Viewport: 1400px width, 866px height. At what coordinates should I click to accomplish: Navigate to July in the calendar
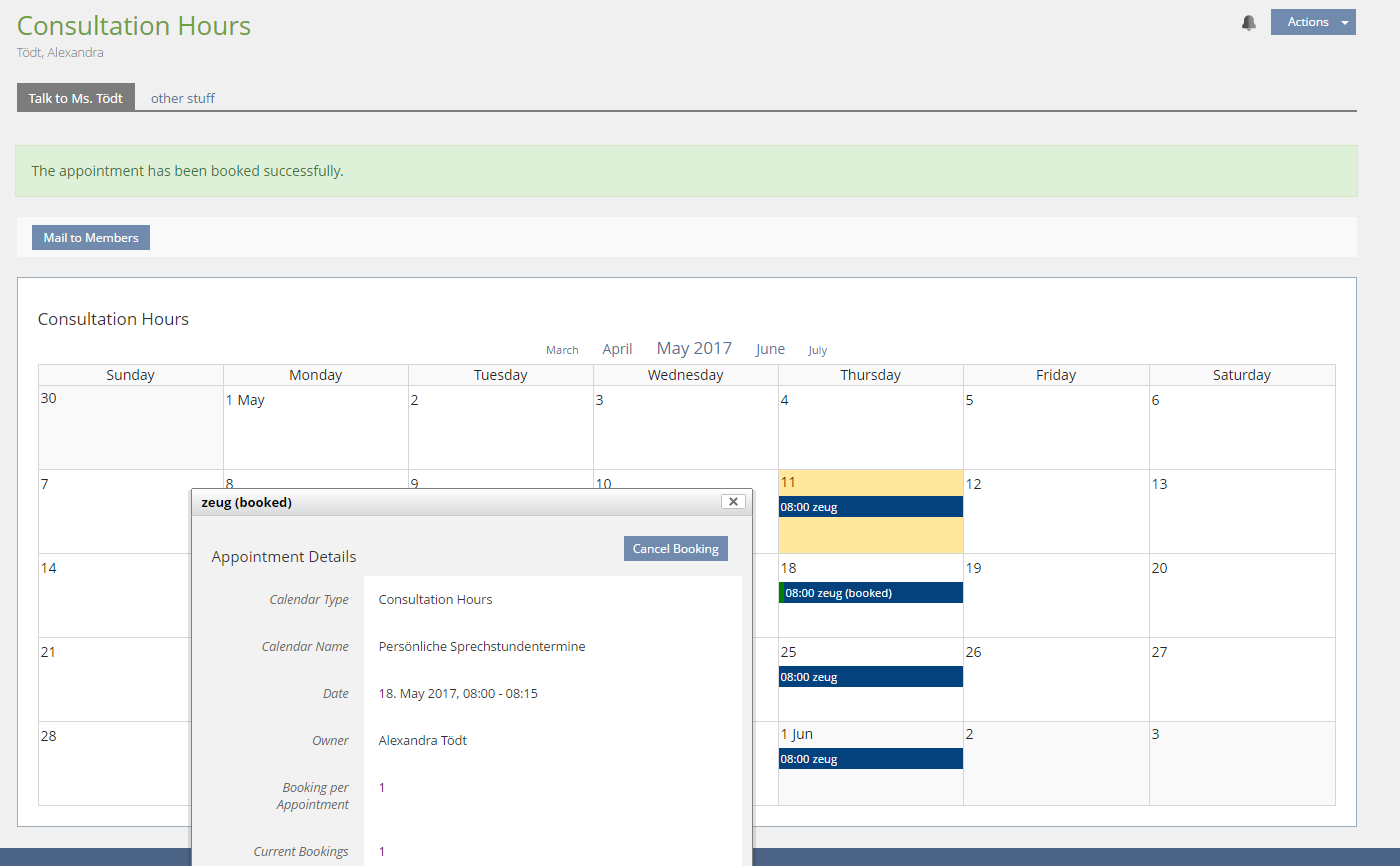point(817,350)
